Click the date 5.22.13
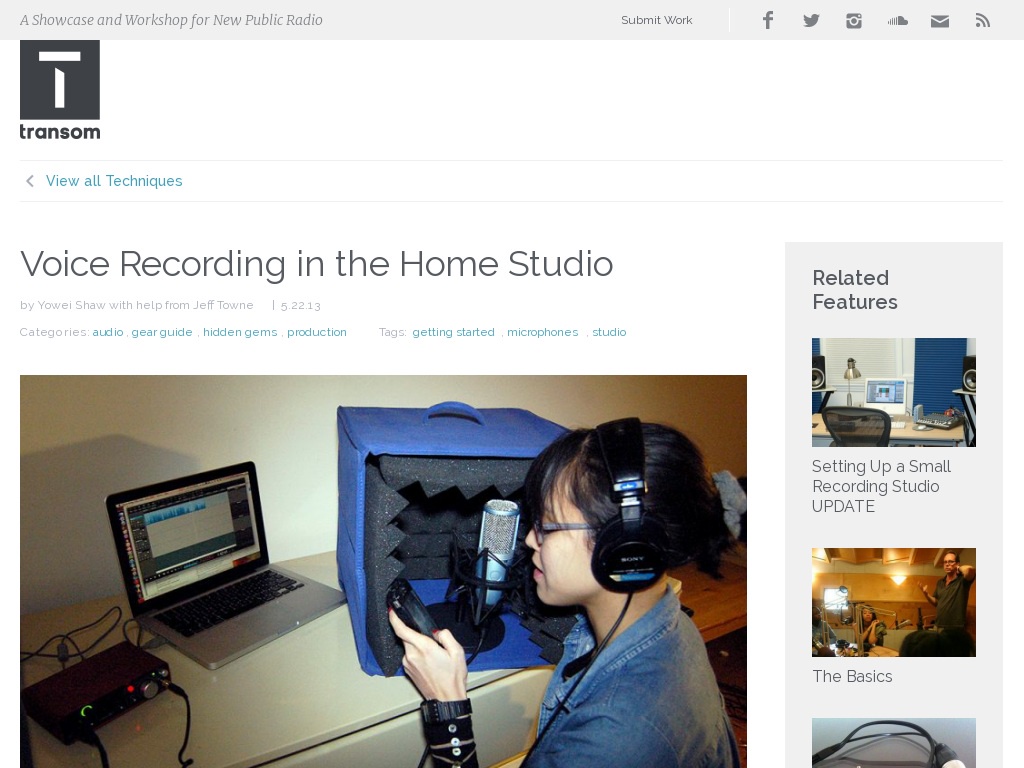The height and width of the screenshot is (768, 1024). 300,306
